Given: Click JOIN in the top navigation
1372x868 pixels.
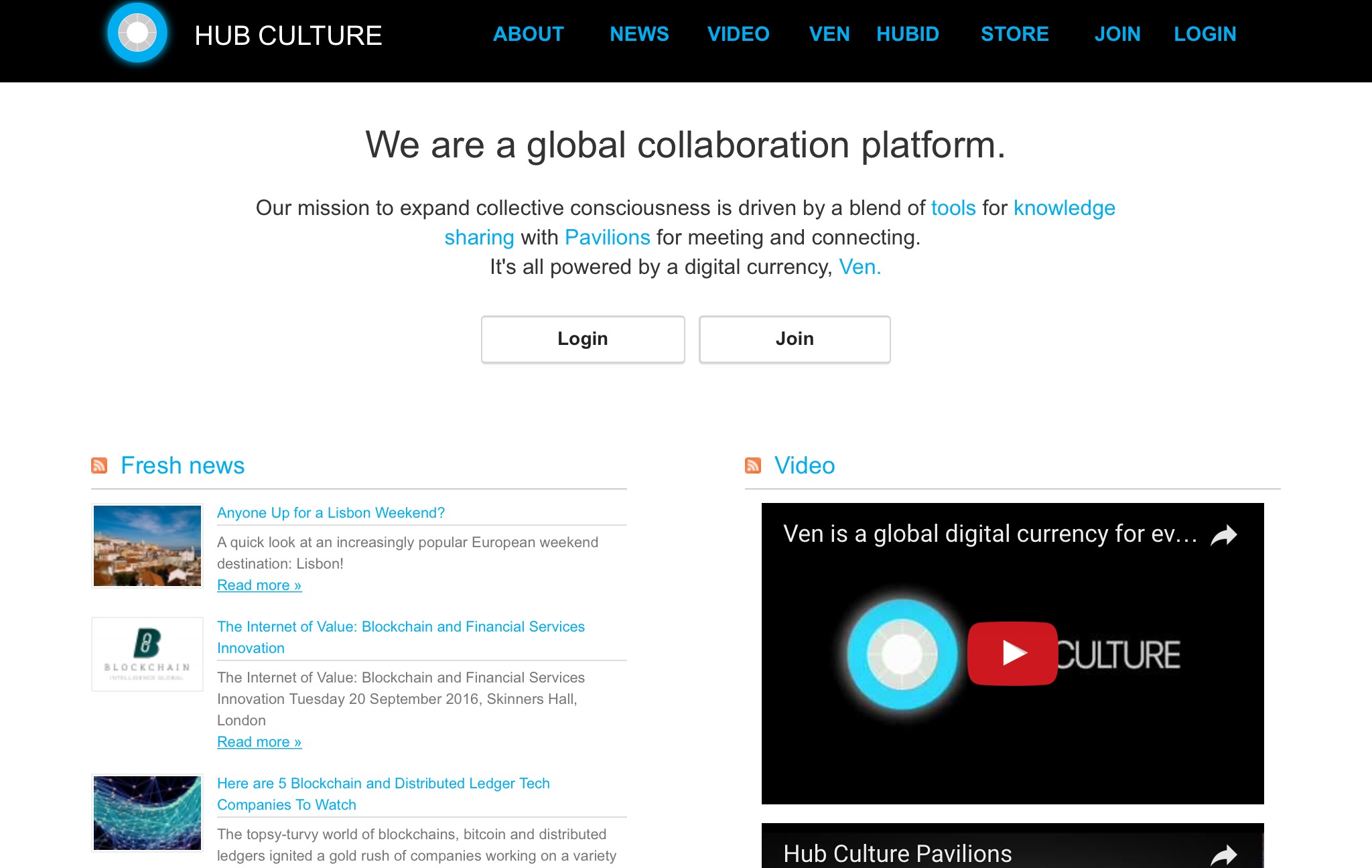Looking at the screenshot, I should pyautogui.click(x=1117, y=34).
